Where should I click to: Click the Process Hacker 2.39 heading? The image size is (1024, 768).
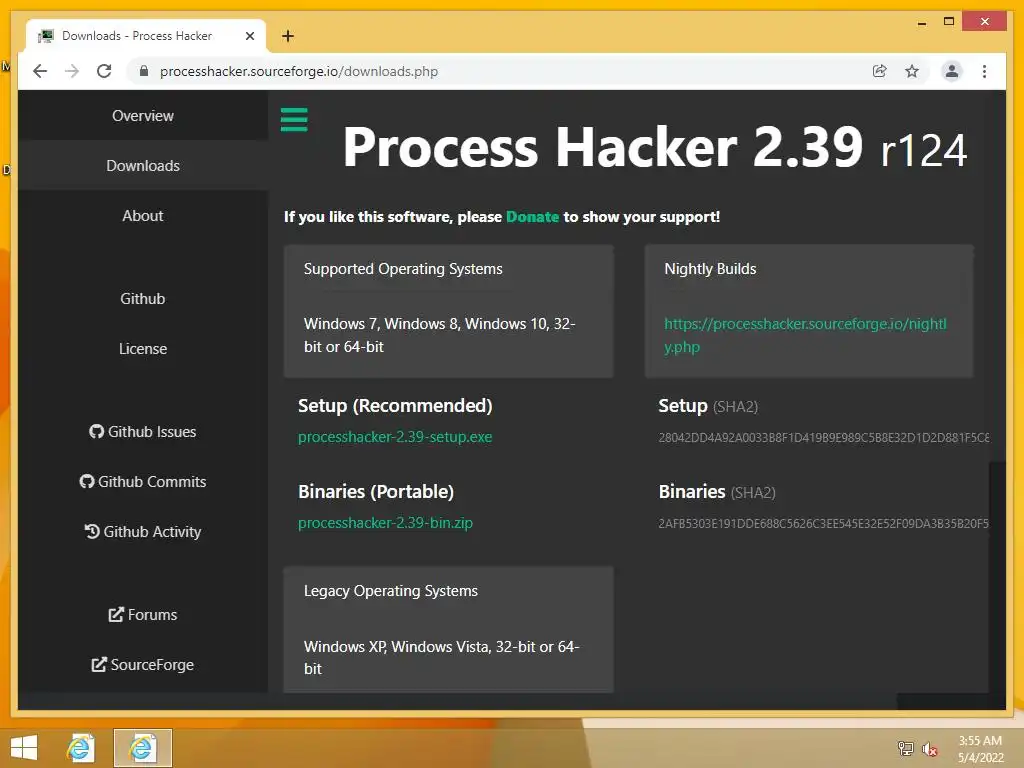pos(654,148)
